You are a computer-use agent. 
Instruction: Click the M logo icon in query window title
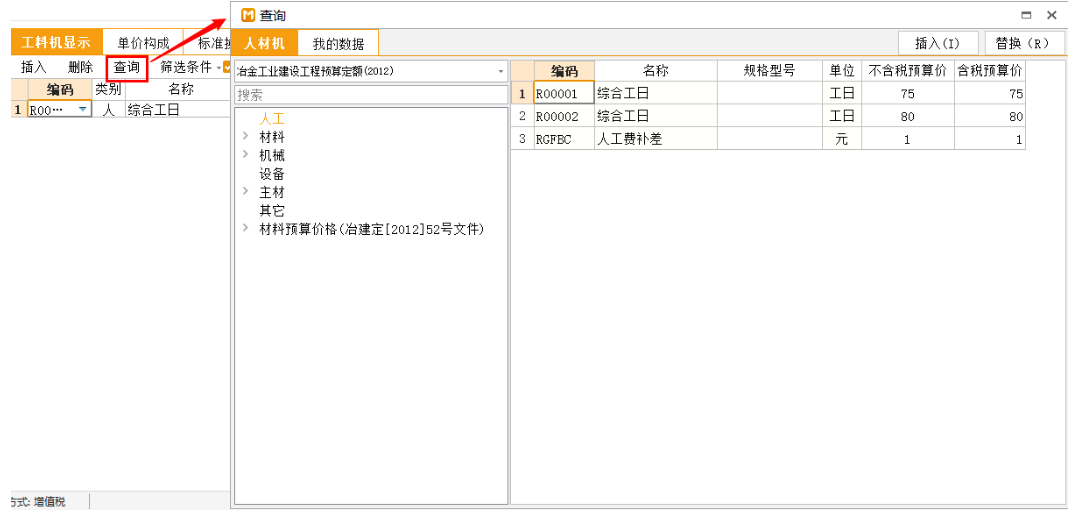pyautogui.click(x=248, y=15)
